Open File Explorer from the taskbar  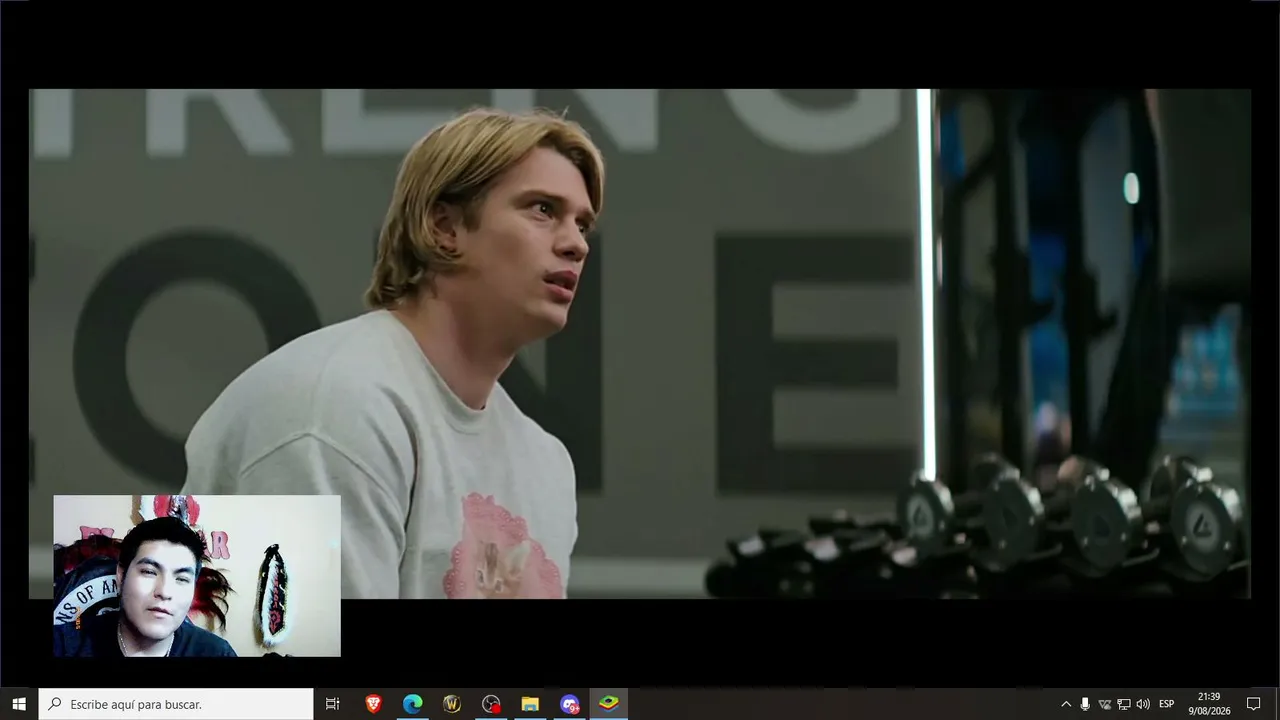[x=530, y=704]
